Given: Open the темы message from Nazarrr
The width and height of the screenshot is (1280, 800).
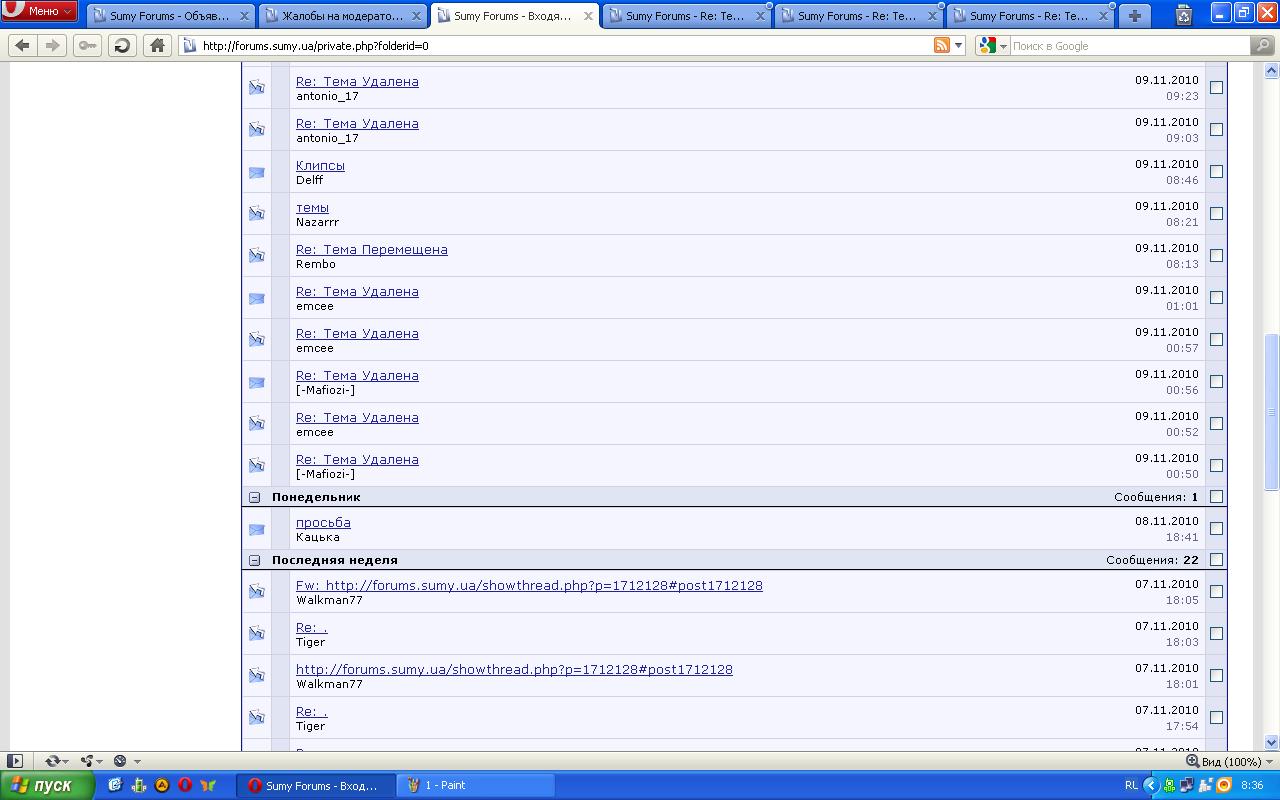Looking at the screenshot, I should pos(312,207).
